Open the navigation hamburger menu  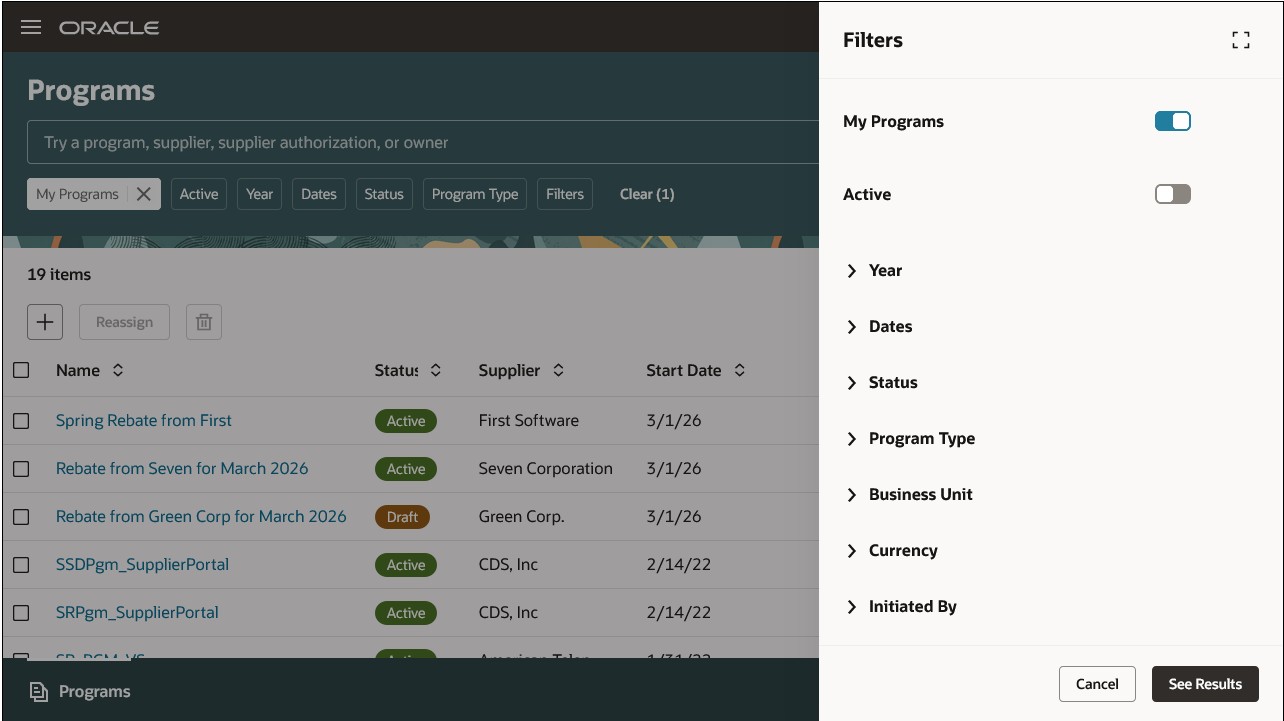[x=31, y=27]
